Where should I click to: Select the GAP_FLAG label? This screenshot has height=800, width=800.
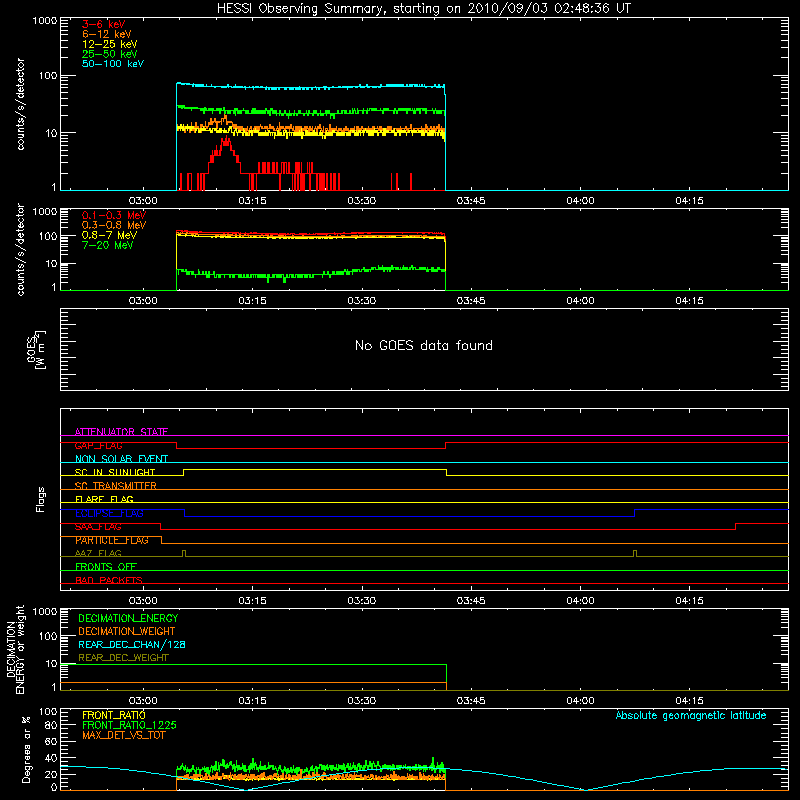(98, 445)
